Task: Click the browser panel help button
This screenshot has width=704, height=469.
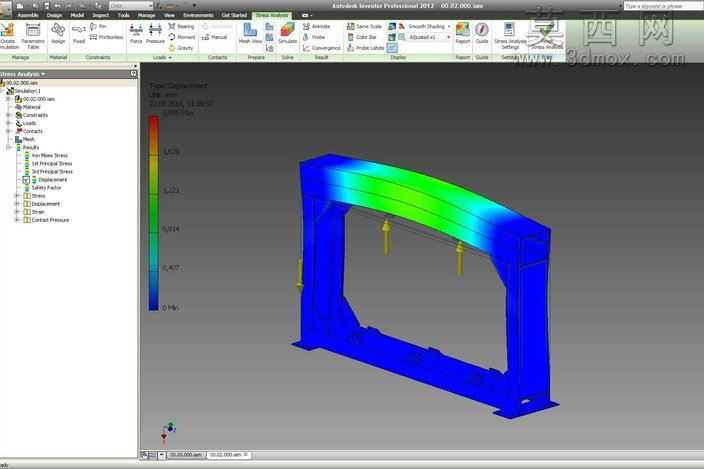Action: [133, 73]
